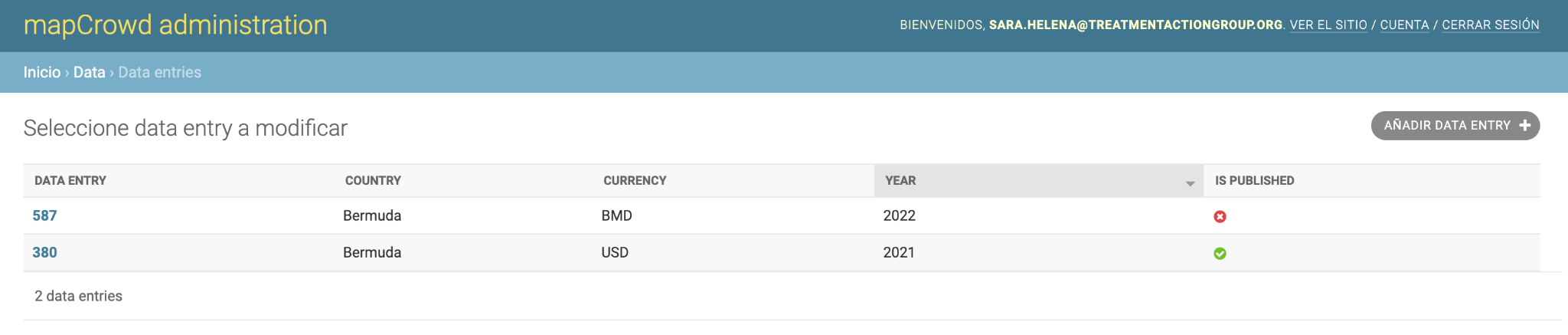Viewport: 1568px width, 335px height.
Task: Sort by Currency column header
Action: click(x=635, y=181)
